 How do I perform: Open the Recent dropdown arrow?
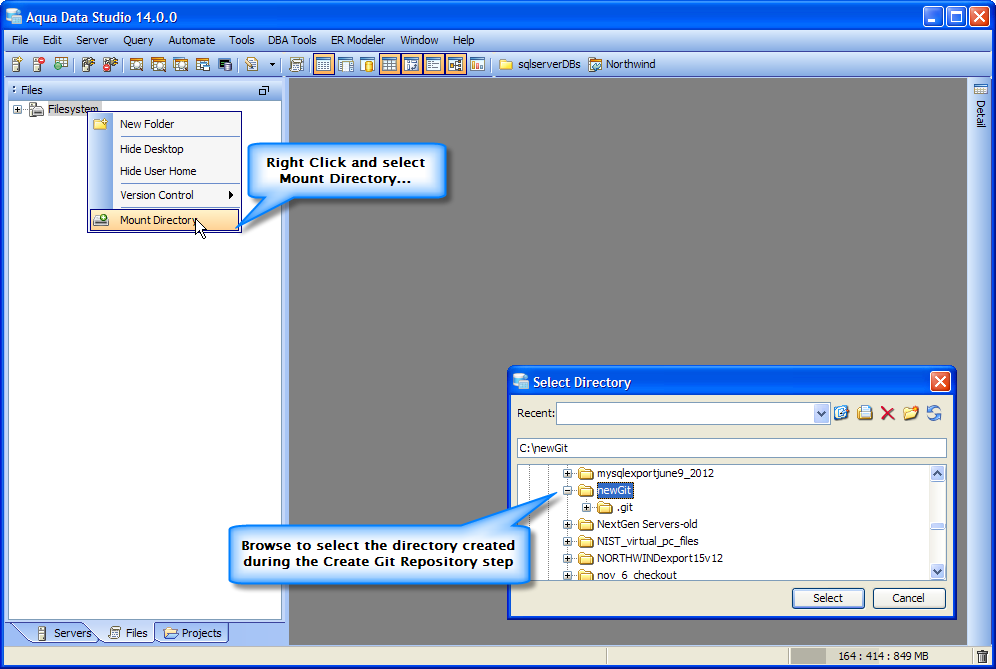821,414
